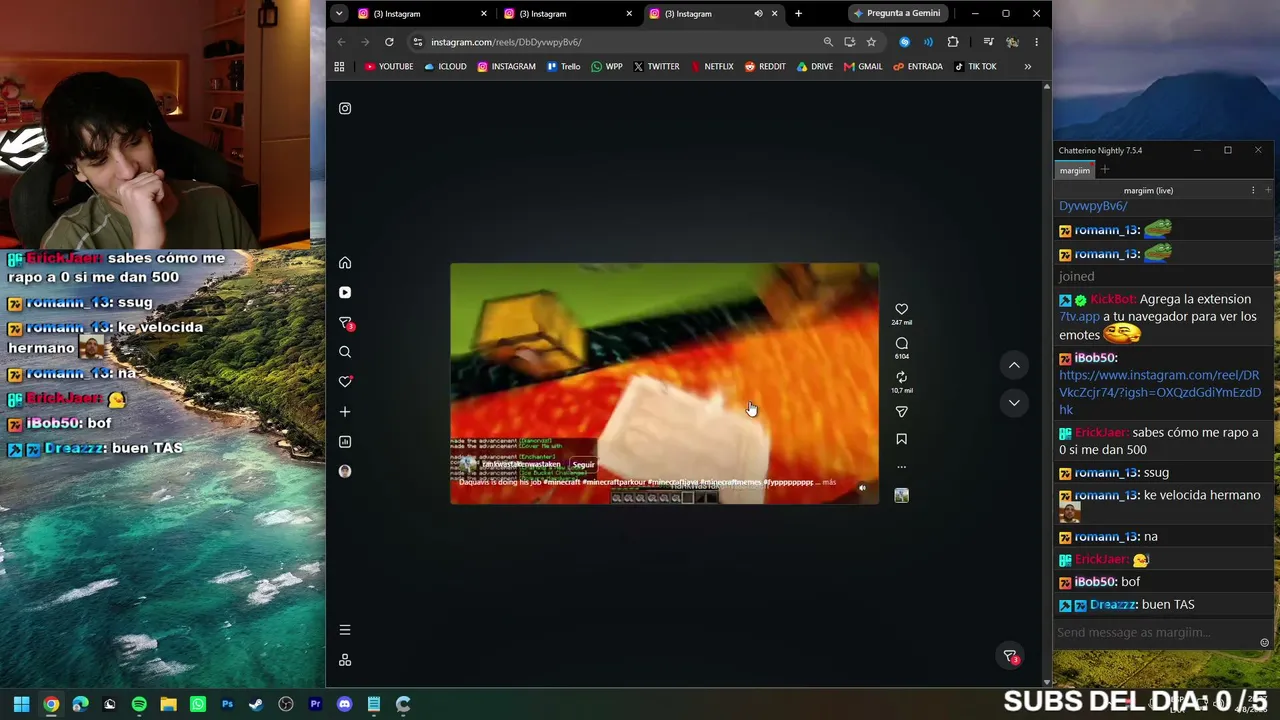The width and height of the screenshot is (1280, 720).
Task: Open Chrome's tab search dropdown
Action: point(339,14)
